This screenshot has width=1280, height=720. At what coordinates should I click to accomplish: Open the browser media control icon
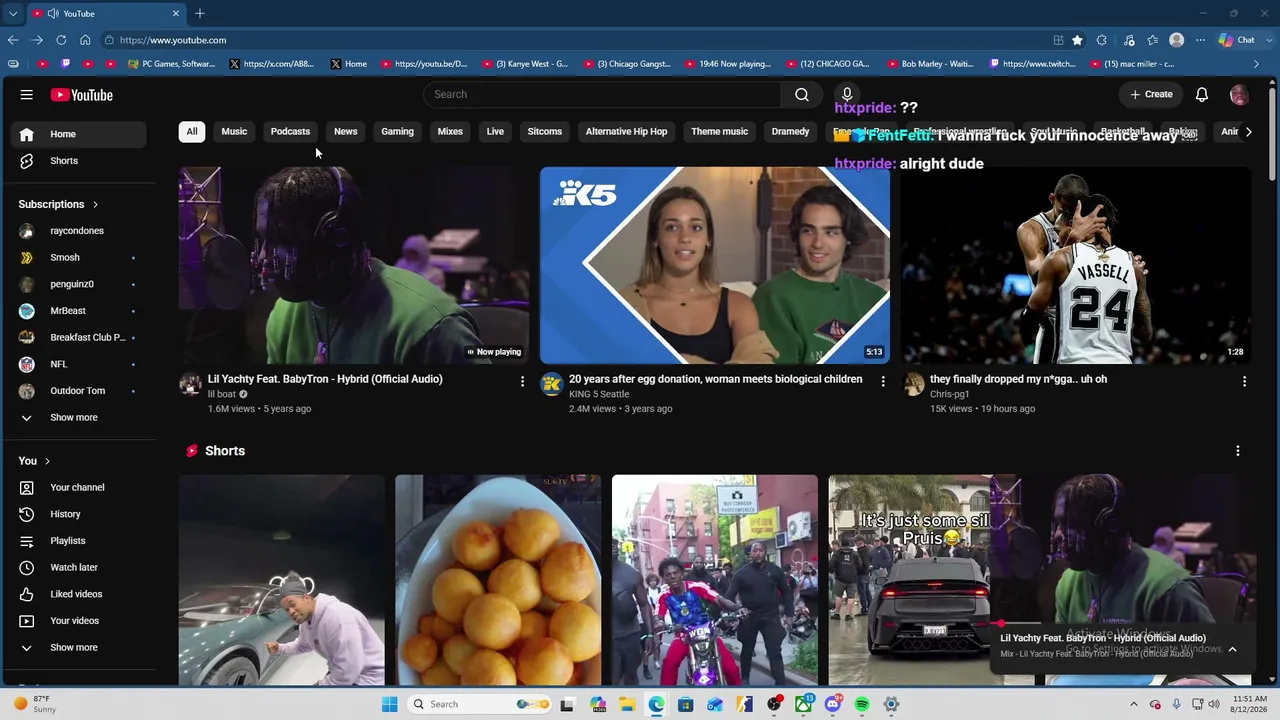(x=1129, y=40)
